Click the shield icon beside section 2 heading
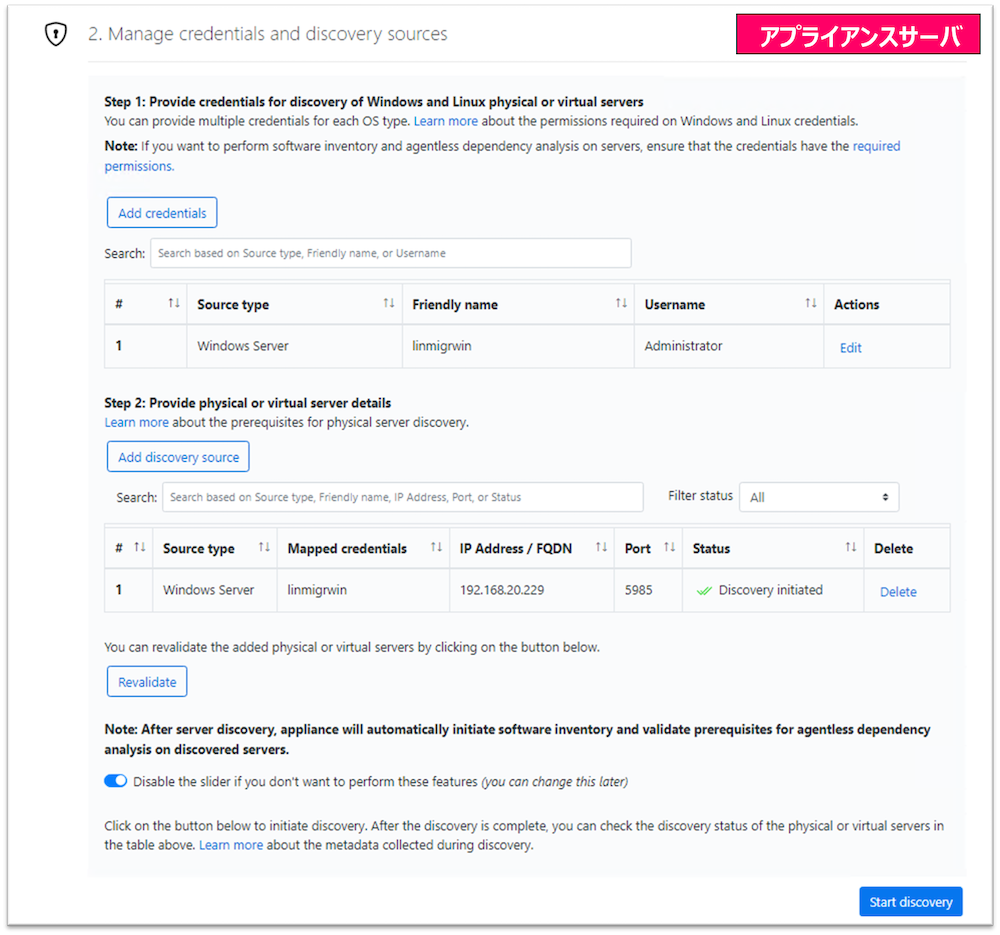The height and width of the screenshot is (935, 1000). coord(55,34)
